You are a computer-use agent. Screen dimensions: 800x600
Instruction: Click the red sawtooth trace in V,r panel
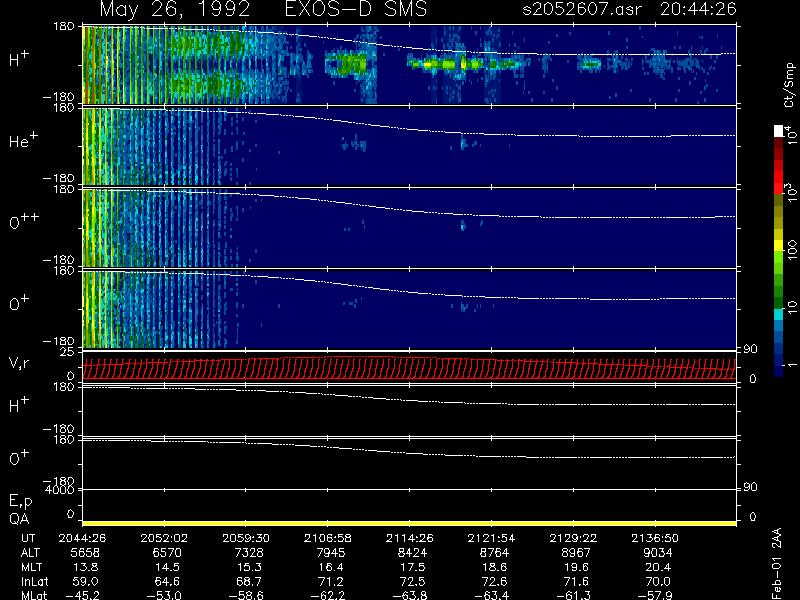tap(409, 368)
